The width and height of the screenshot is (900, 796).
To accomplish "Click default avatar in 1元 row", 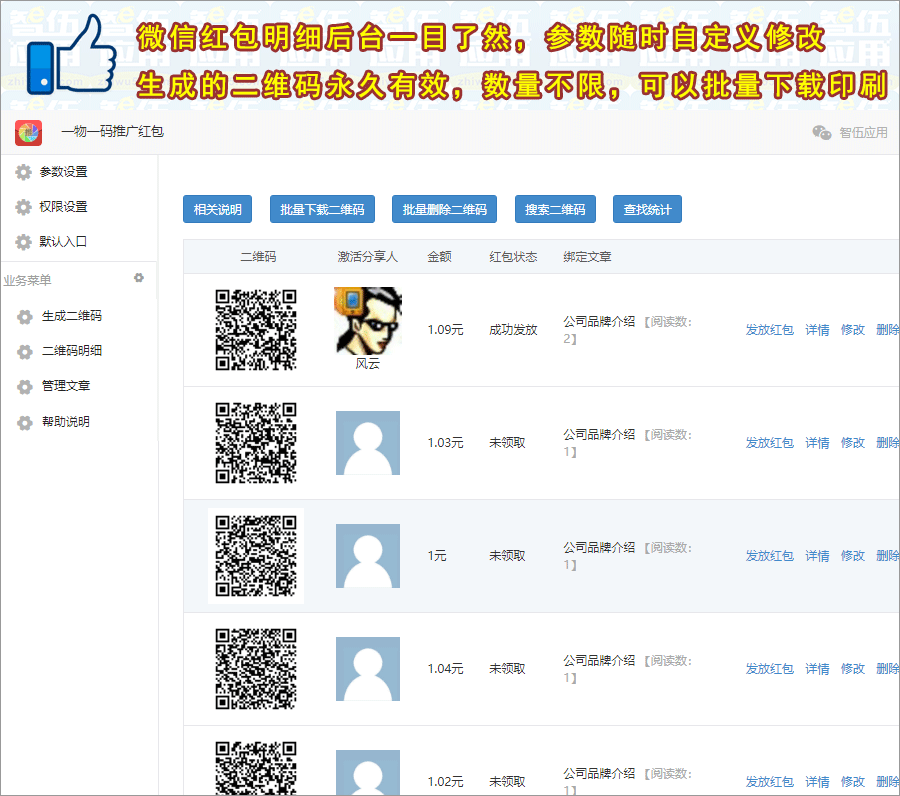I will pyautogui.click(x=368, y=556).
